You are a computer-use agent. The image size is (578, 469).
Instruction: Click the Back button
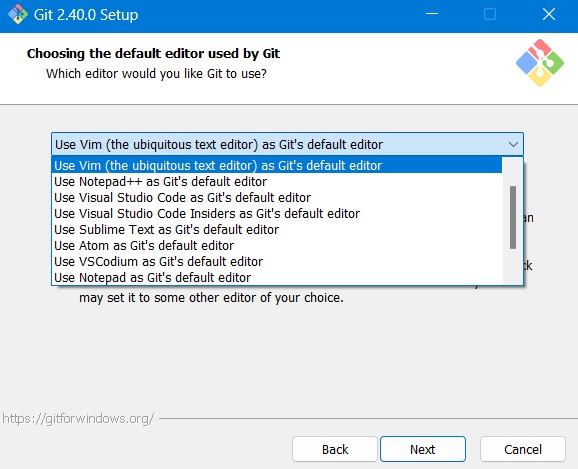click(335, 449)
